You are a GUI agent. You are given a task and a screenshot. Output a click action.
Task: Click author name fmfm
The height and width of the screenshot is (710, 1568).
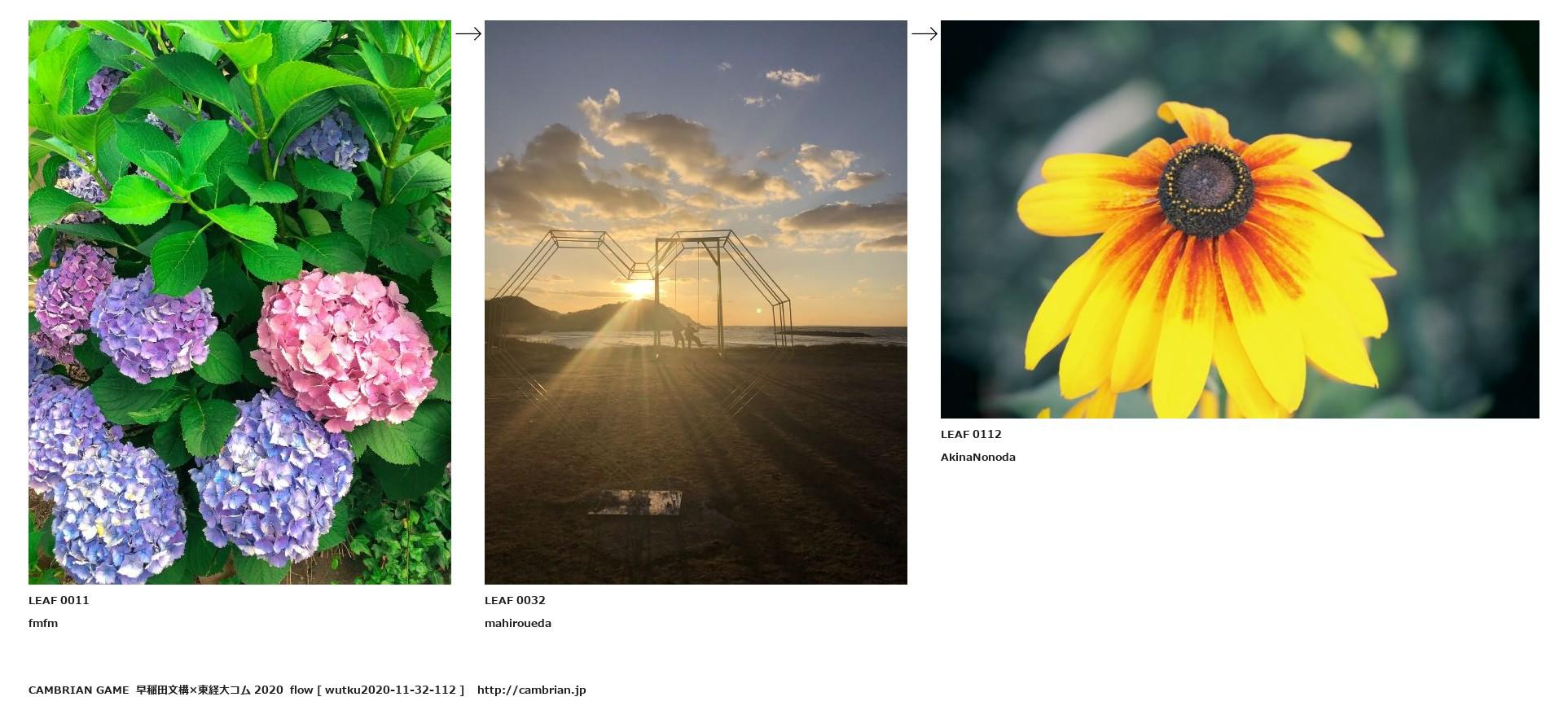tap(43, 623)
